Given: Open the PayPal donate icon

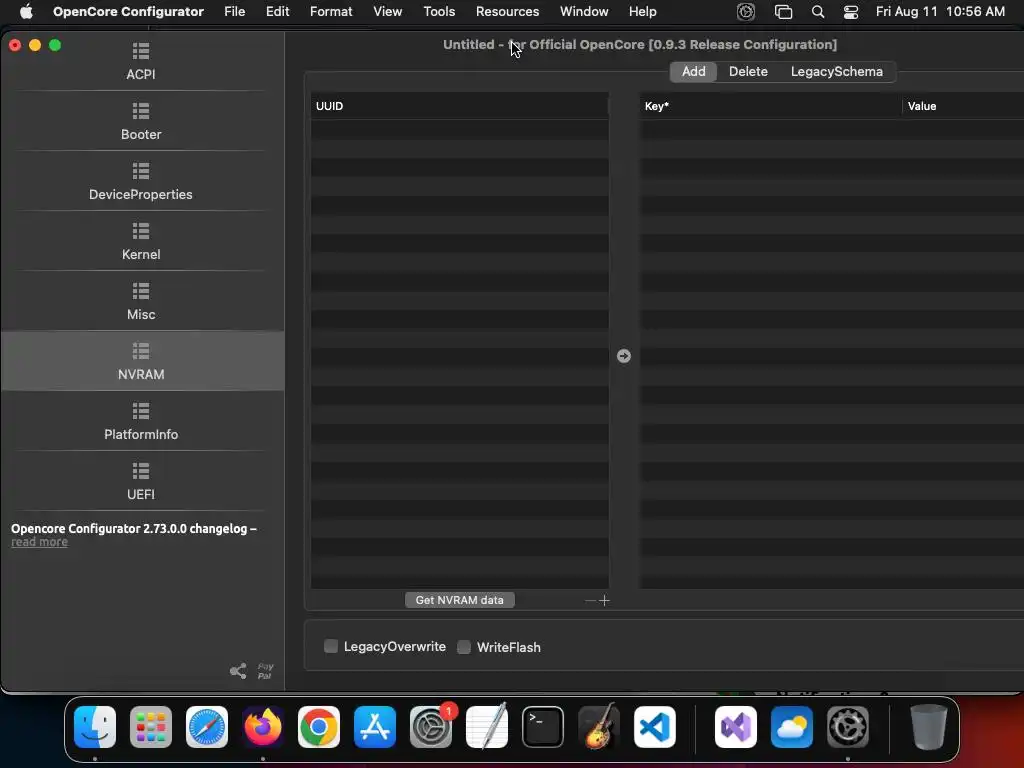Looking at the screenshot, I should point(265,671).
